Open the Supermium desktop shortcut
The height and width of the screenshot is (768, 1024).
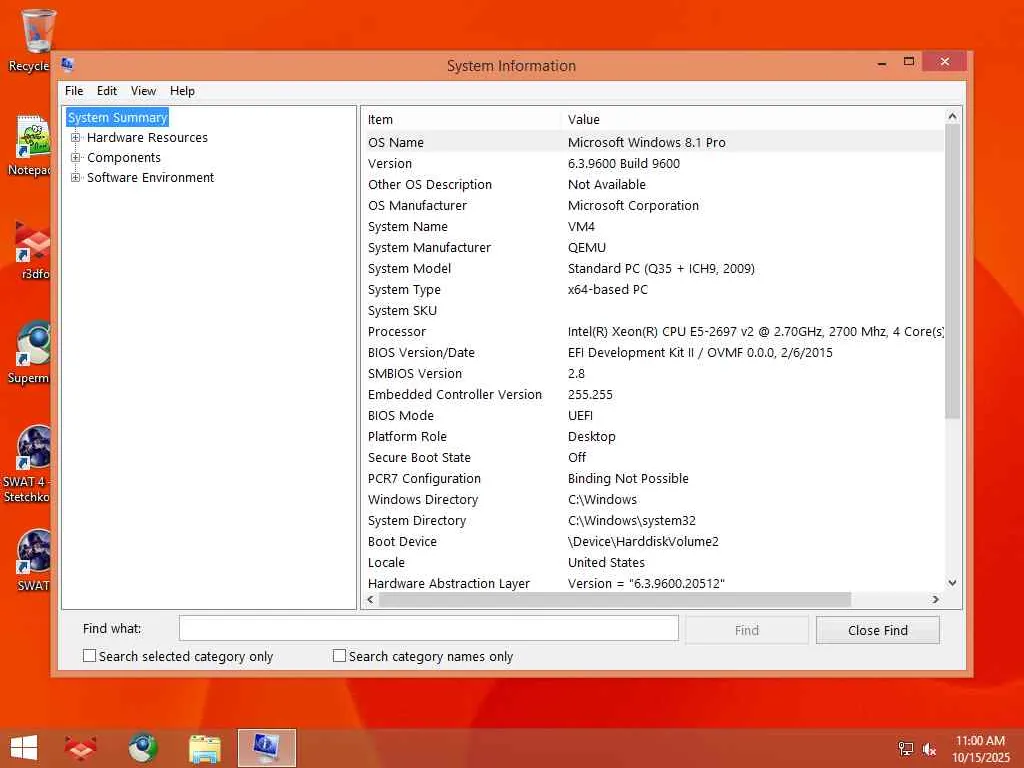(x=31, y=353)
